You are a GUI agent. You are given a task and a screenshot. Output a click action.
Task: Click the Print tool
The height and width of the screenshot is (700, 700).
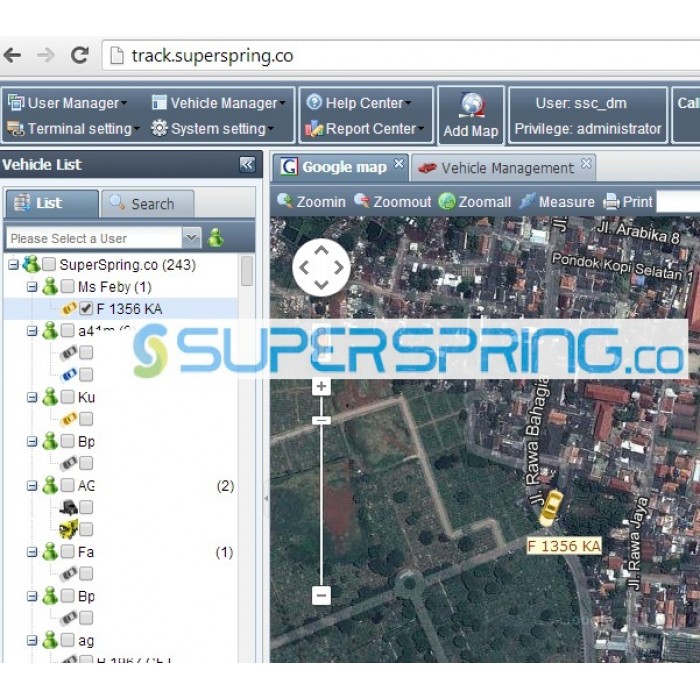(x=627, y=201)
